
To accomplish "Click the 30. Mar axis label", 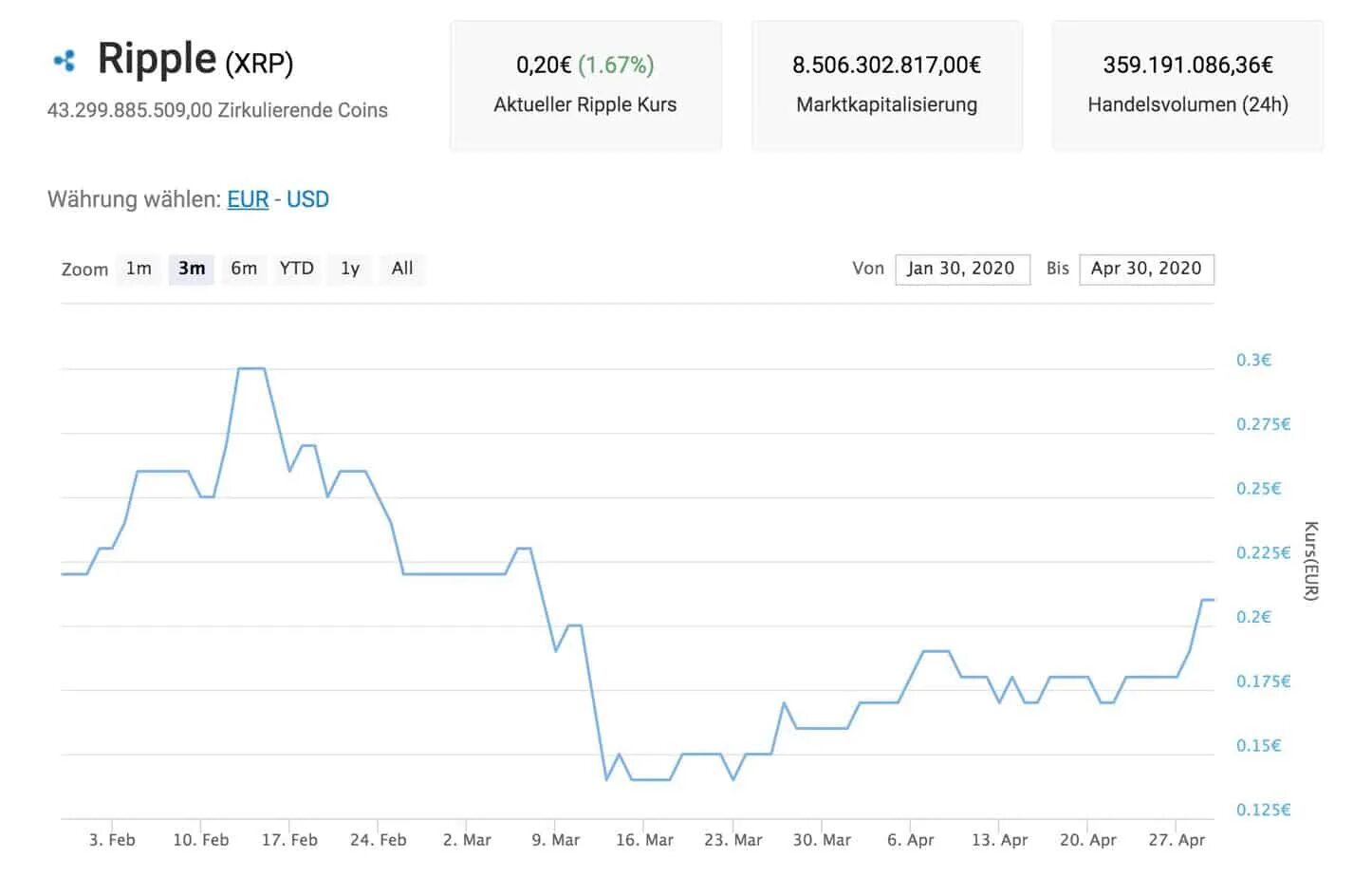I will point(822,840).
